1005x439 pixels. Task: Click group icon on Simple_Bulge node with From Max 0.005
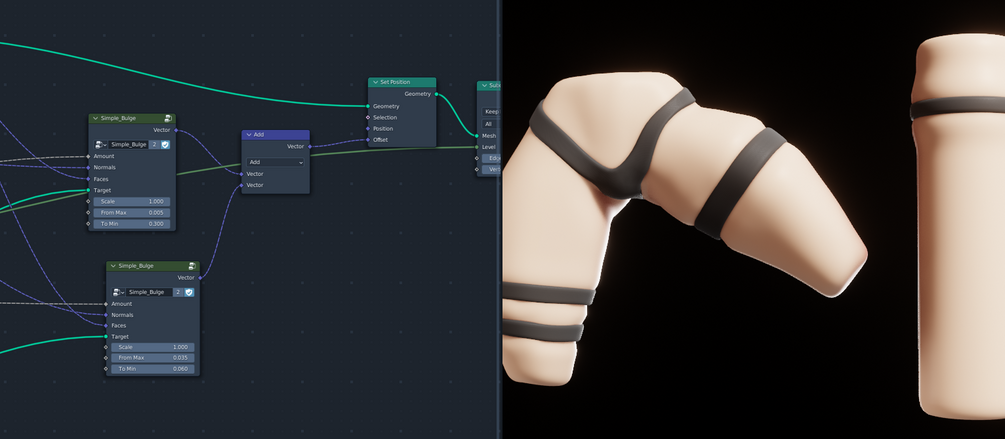point(168,119)
